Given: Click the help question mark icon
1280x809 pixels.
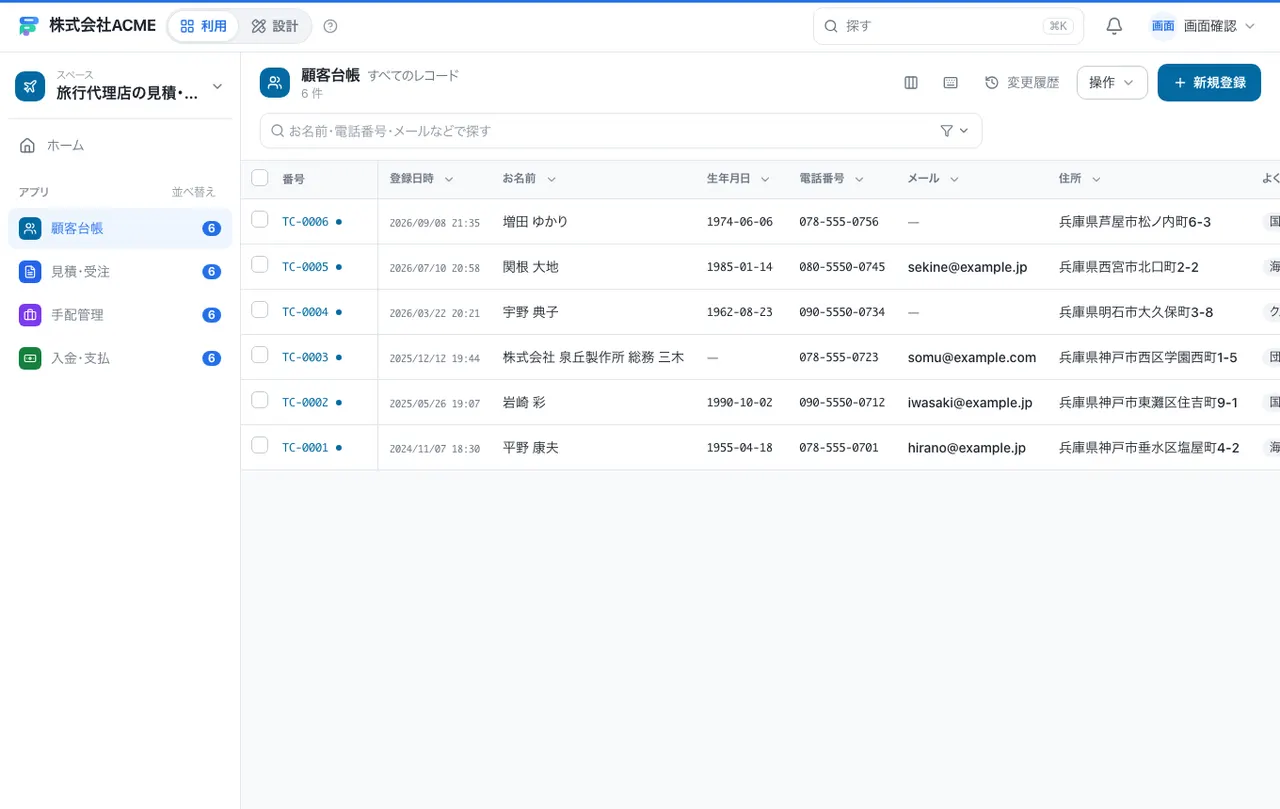Looking at the screenshot, I should tap(331, 26).
